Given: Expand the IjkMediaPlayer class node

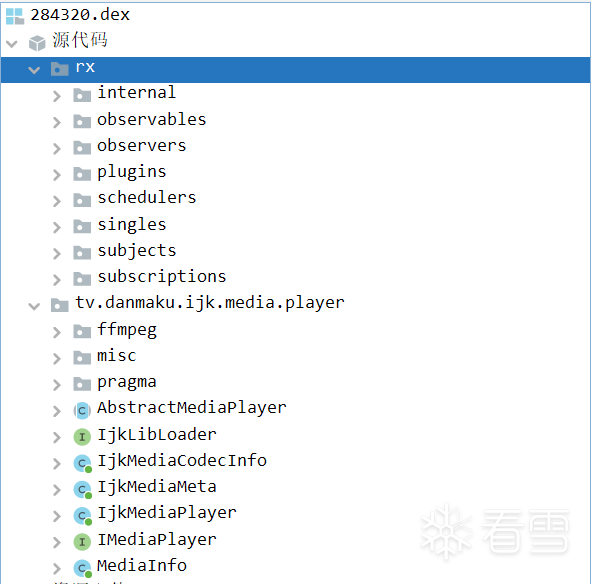Looking at the screenshot, I should coord(57,516).
